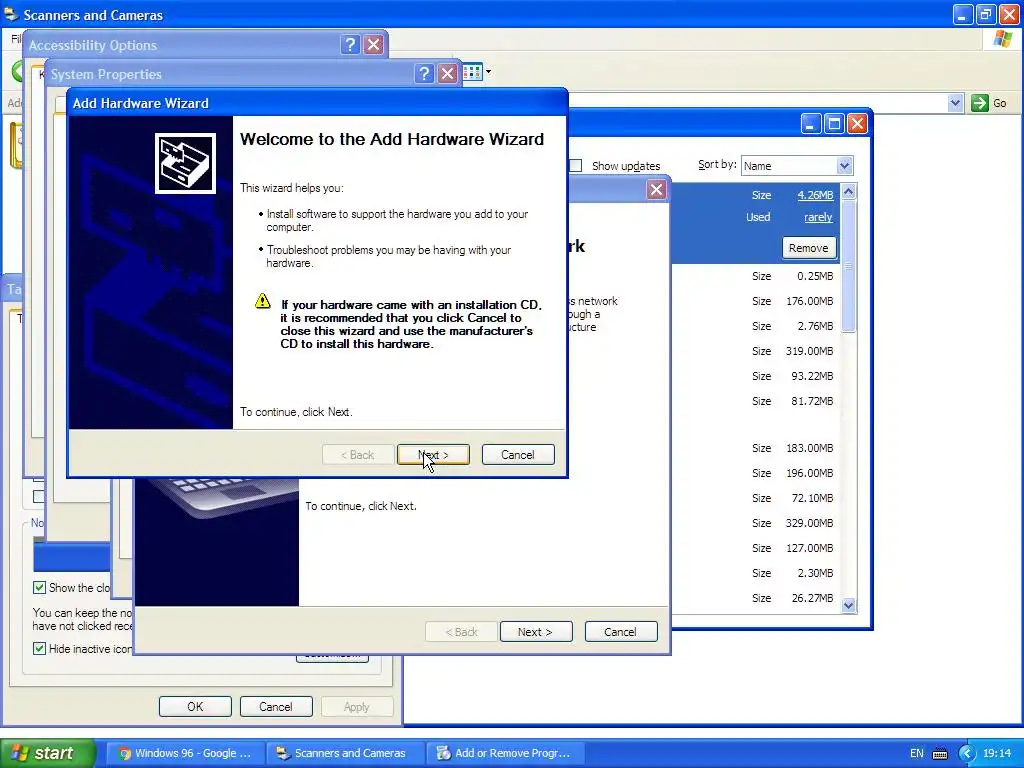
Task: Toggle Hide inactive icons checkbox
Action: [39, 648]
